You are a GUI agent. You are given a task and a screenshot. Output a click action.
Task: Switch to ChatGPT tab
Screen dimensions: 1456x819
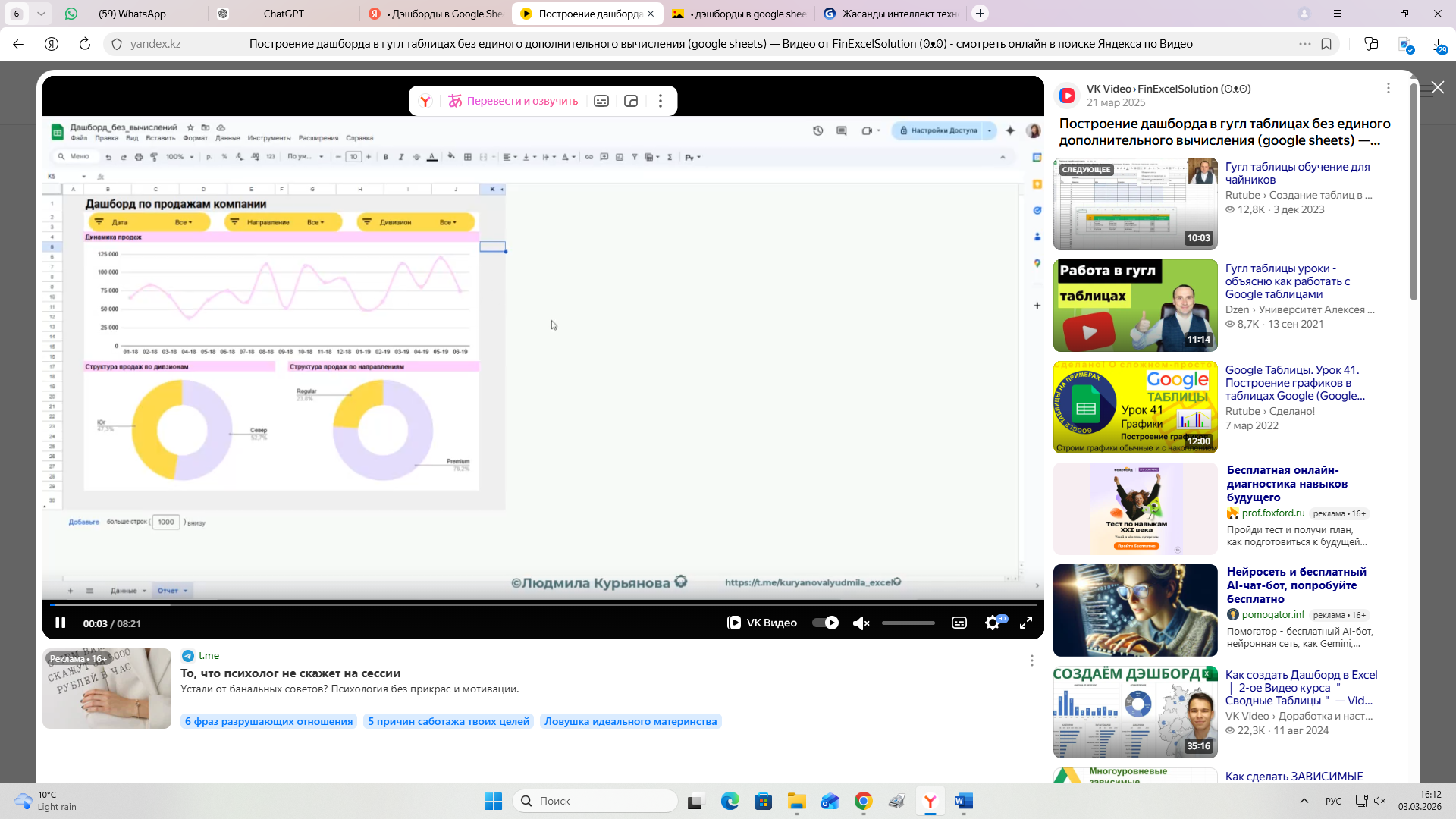[284, 14]
